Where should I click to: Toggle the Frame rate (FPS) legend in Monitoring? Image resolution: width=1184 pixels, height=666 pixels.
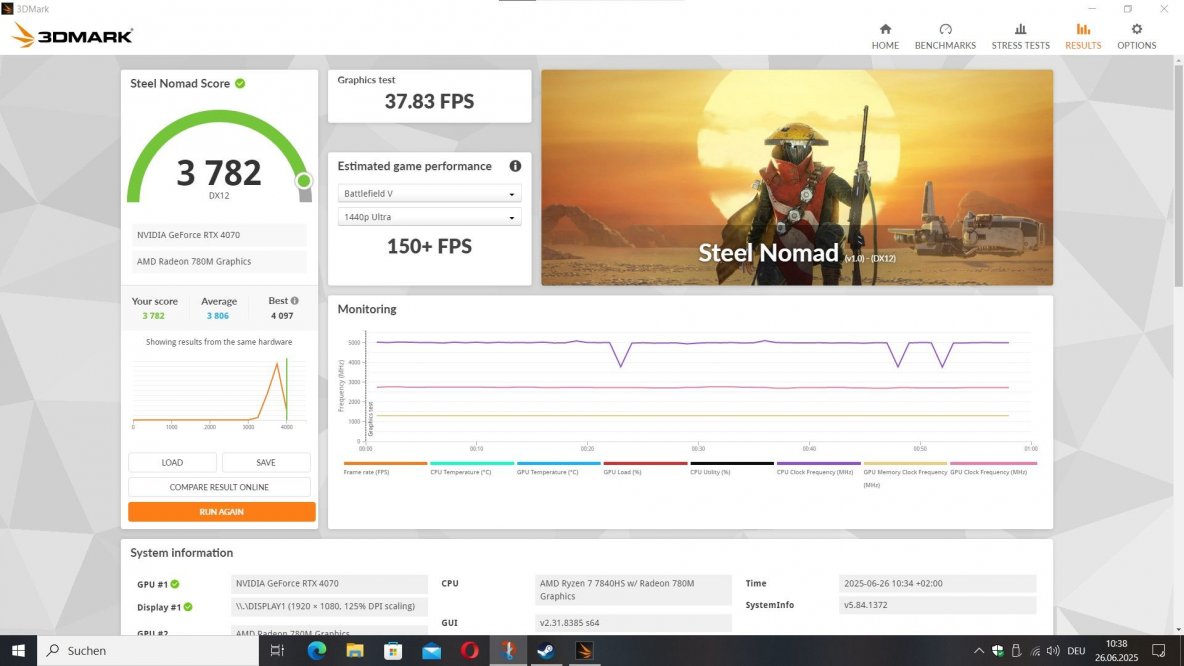(x=367, y=471)
